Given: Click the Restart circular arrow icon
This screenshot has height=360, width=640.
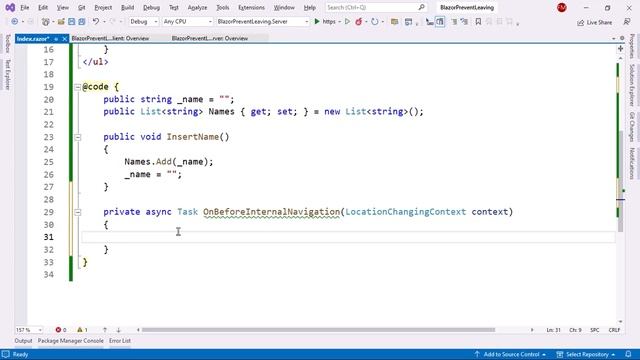Looking at the screenshot, I should (x=374, y=22).
